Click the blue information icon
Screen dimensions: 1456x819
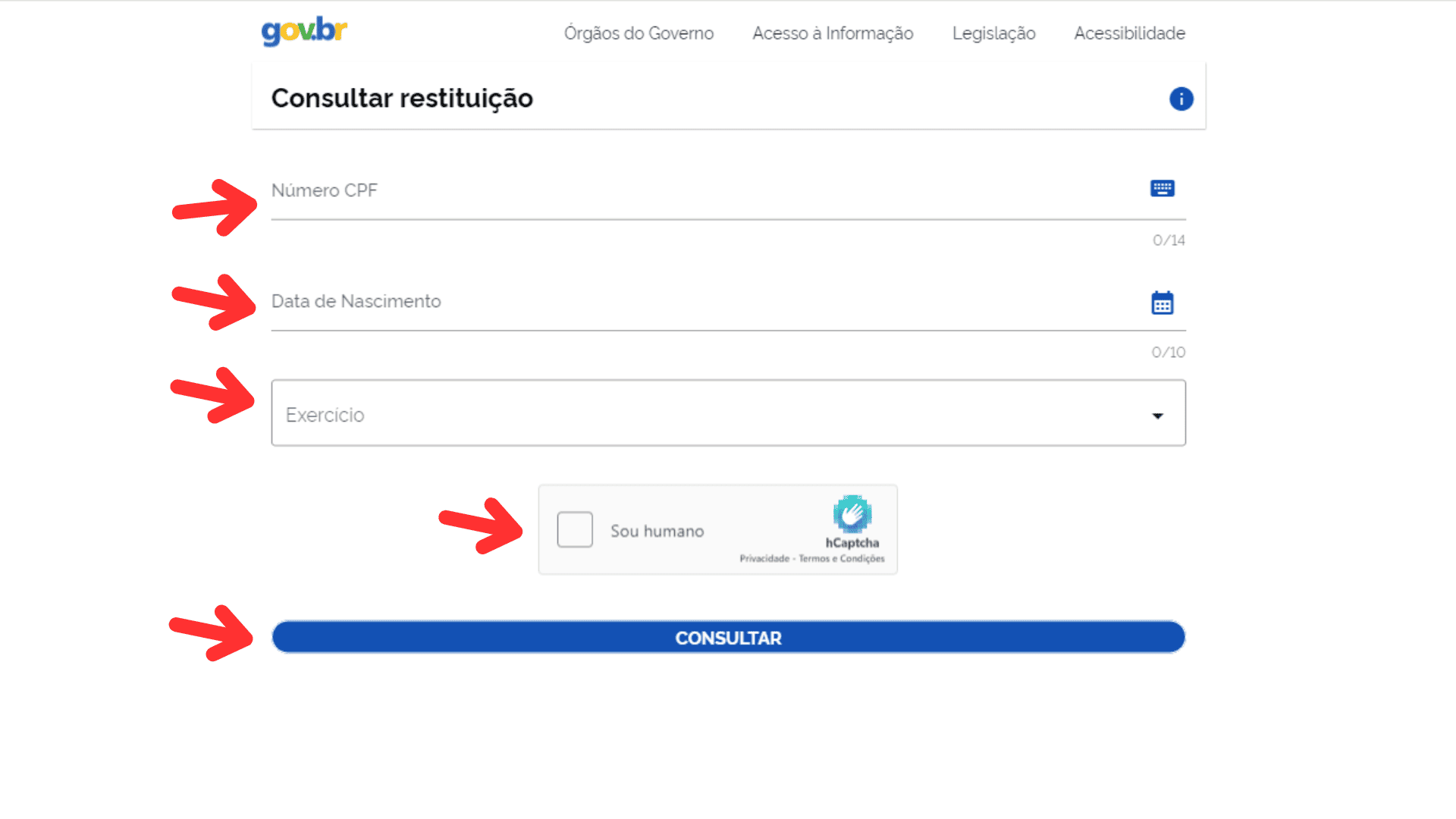[1181, 99]
